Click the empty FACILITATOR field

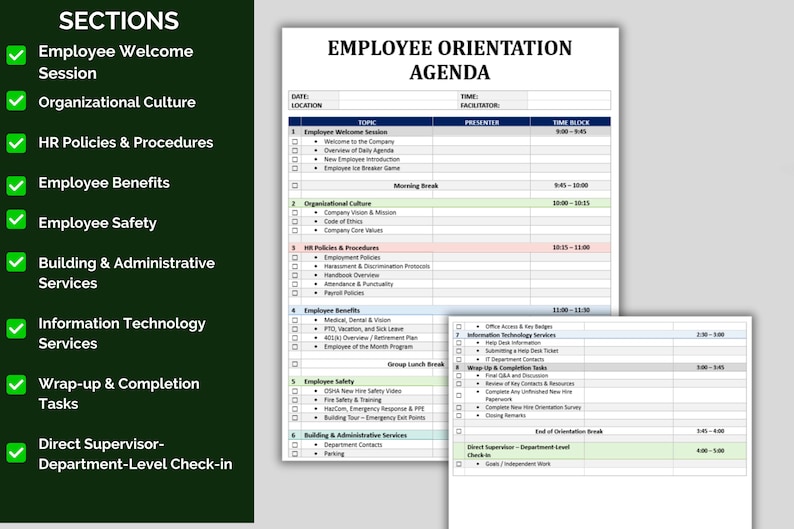[x=569, y=105]
